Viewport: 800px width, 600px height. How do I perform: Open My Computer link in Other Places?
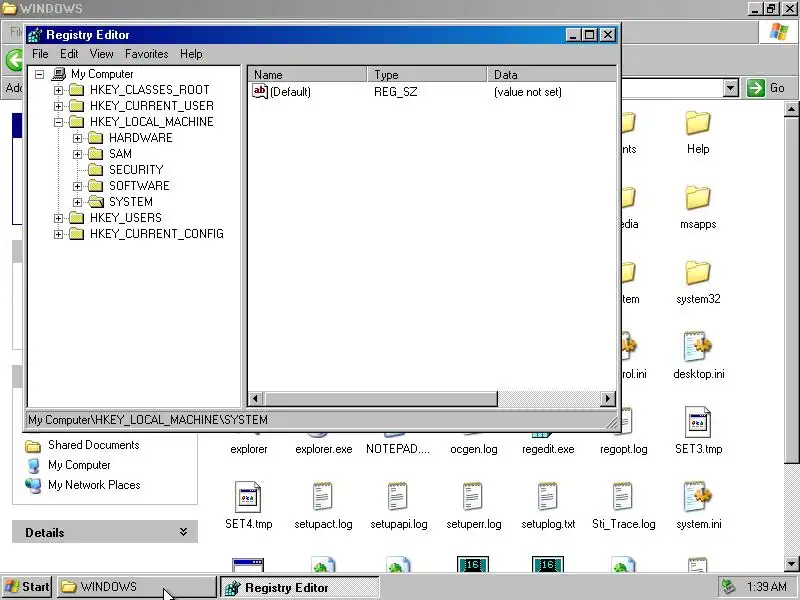click(79, 465)
